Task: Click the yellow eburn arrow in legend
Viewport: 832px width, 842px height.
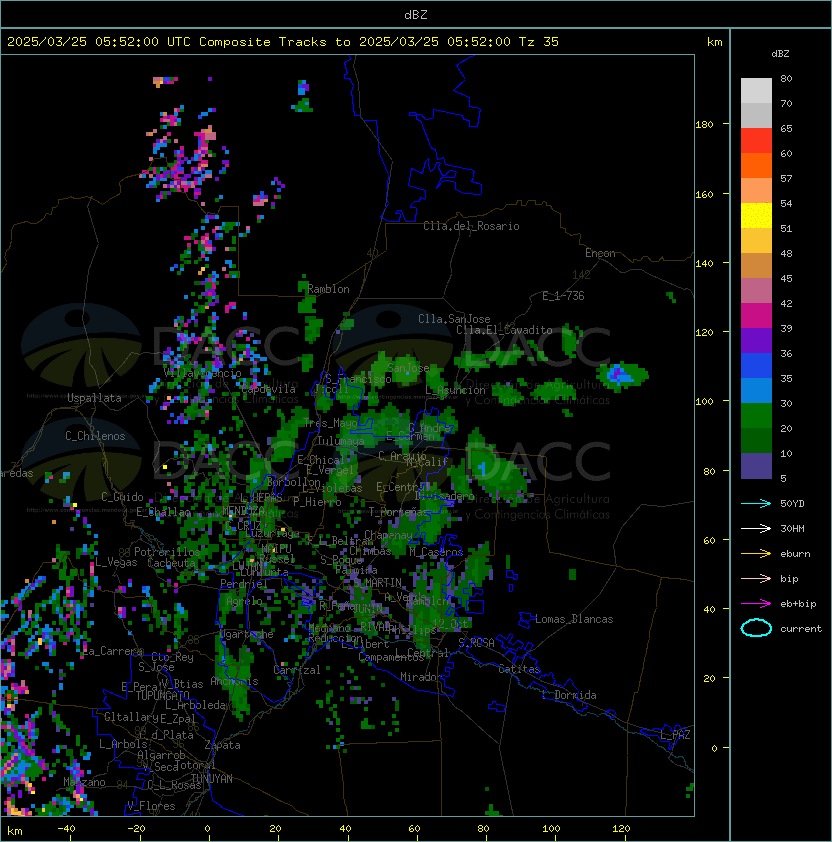Action: [756, 554]
